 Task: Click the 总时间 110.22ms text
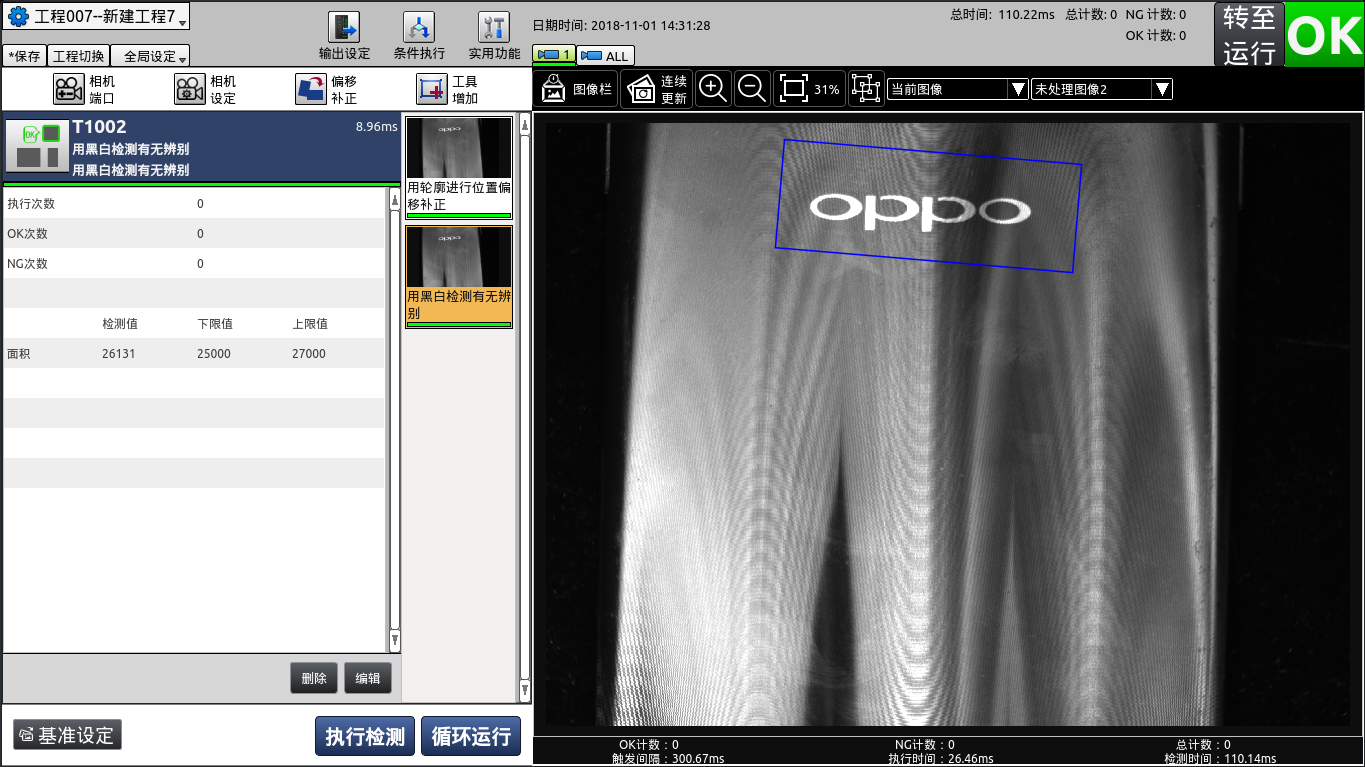(x=1002, y=14)
